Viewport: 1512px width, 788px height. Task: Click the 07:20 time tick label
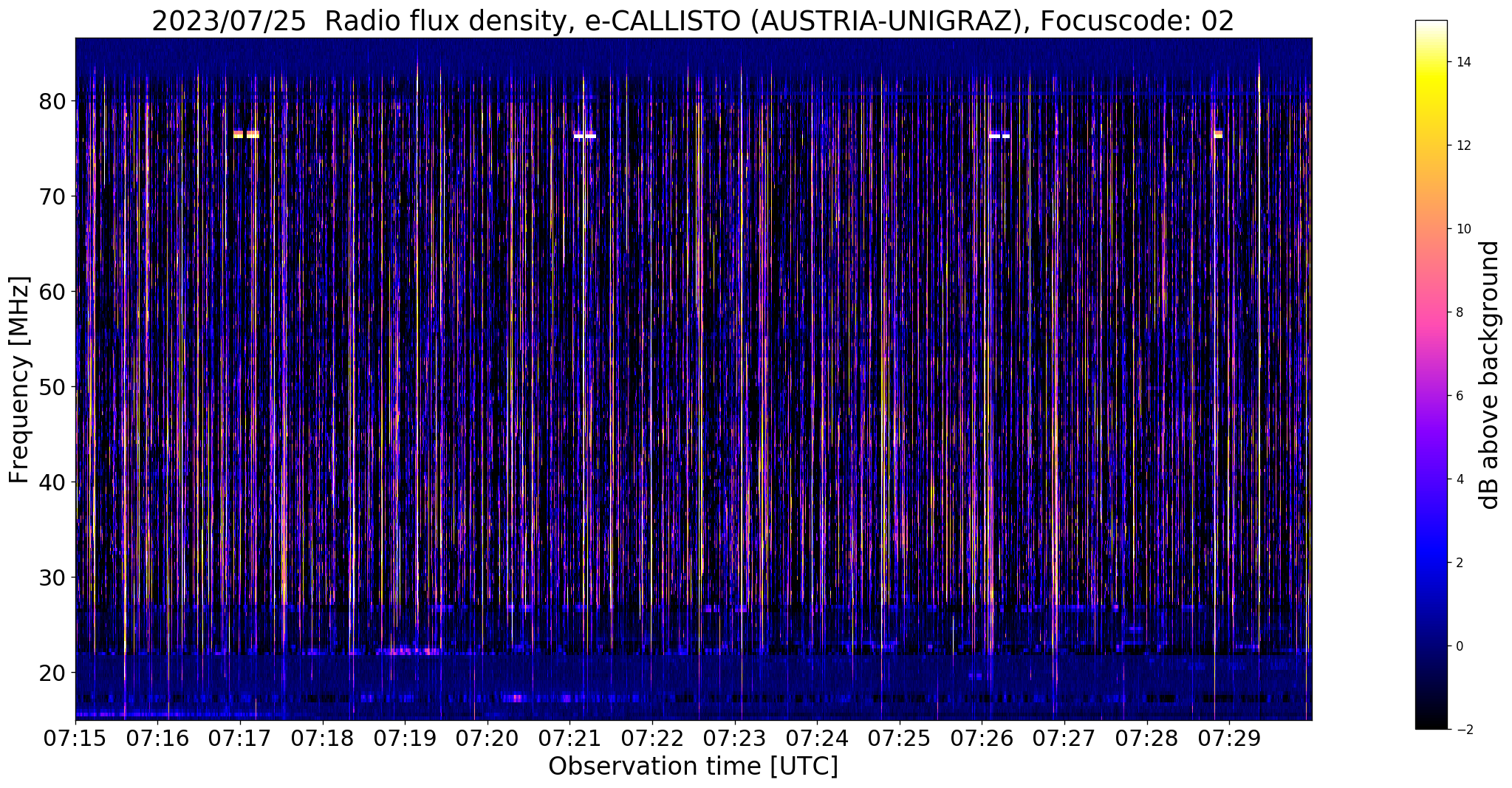point(488,739)
